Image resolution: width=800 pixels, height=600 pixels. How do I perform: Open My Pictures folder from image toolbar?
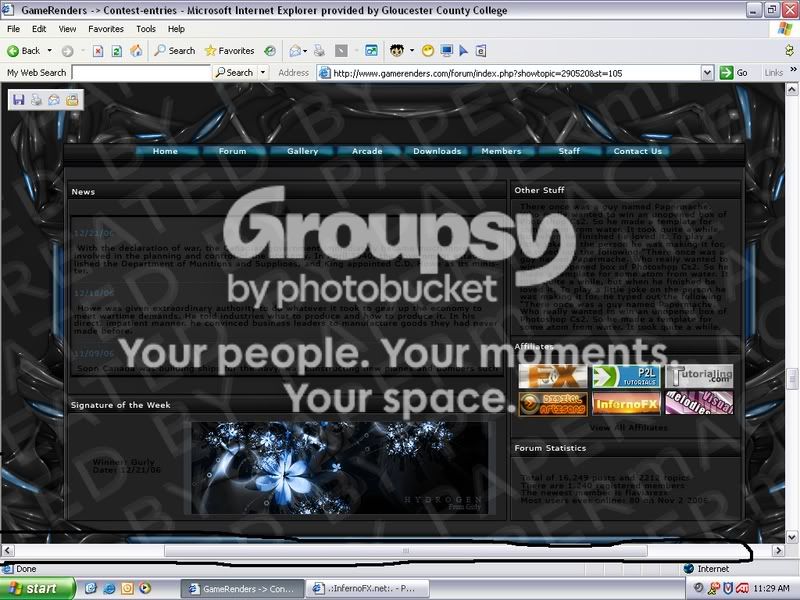pyautogui.click(x=72, y=99)
